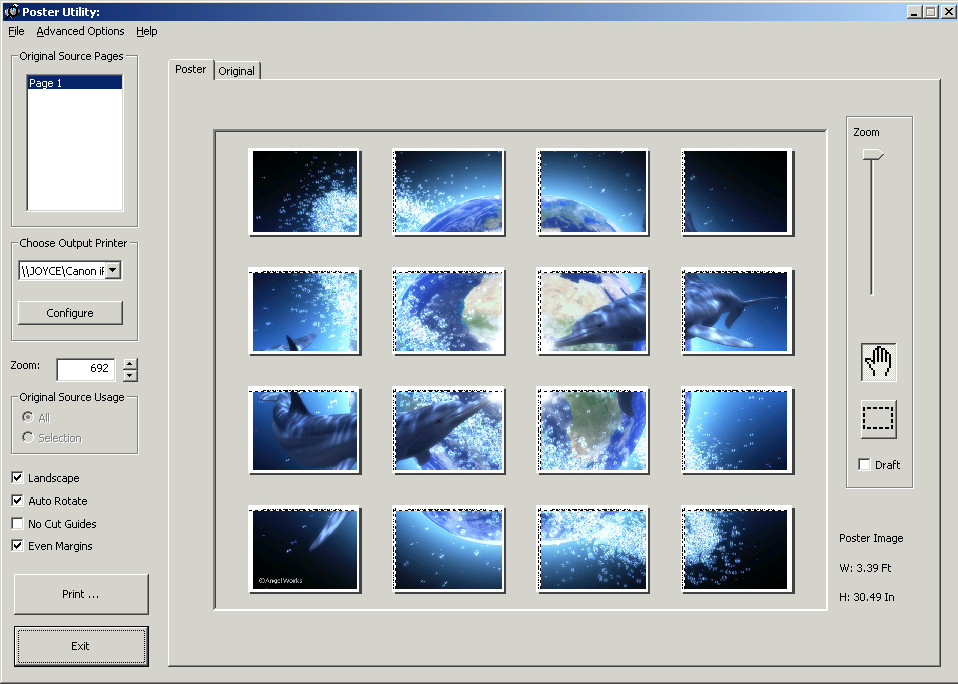Open the Help menu

[147, 31]
